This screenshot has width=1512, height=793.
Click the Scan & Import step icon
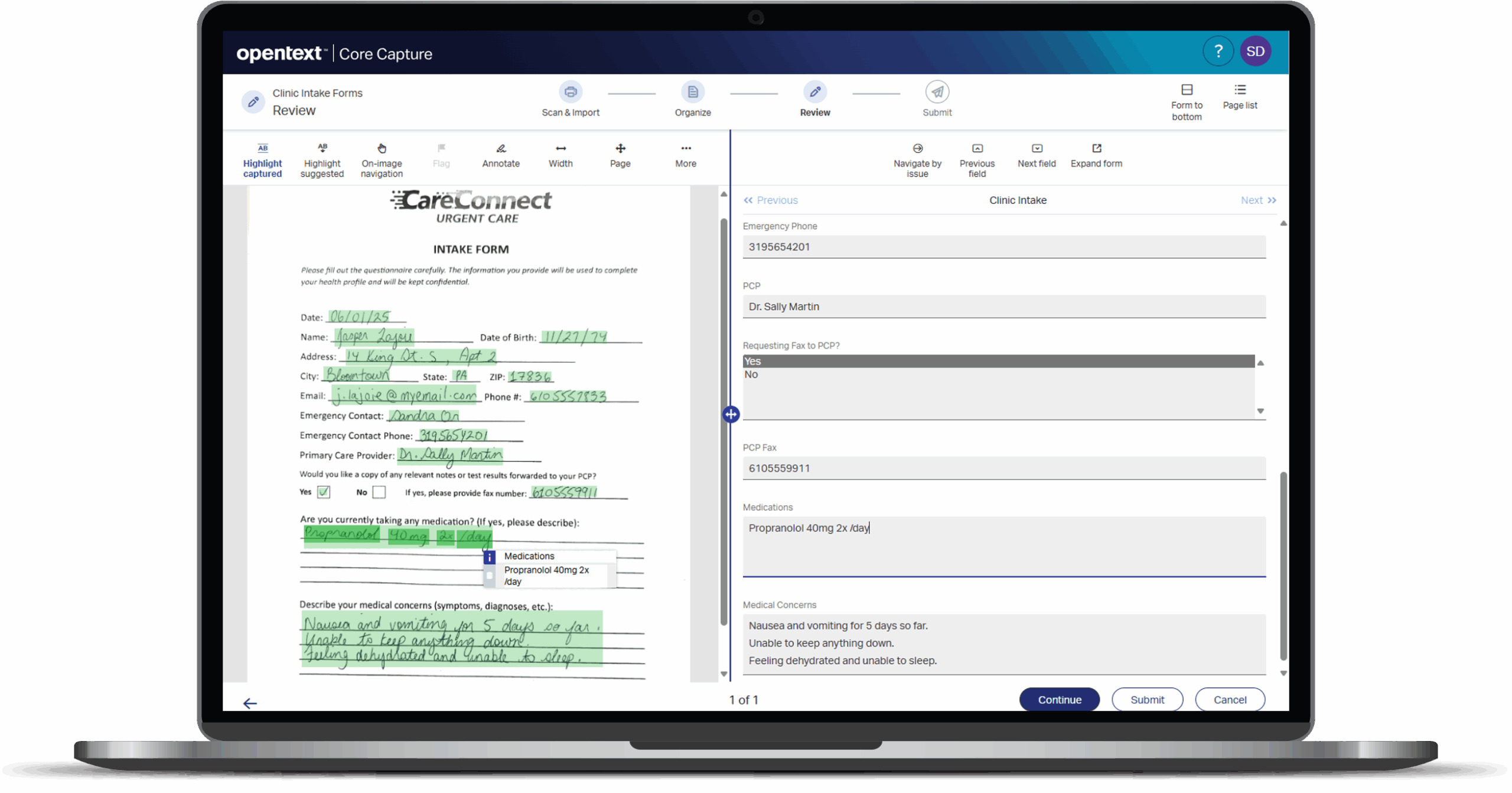click(x=570, y=92)
